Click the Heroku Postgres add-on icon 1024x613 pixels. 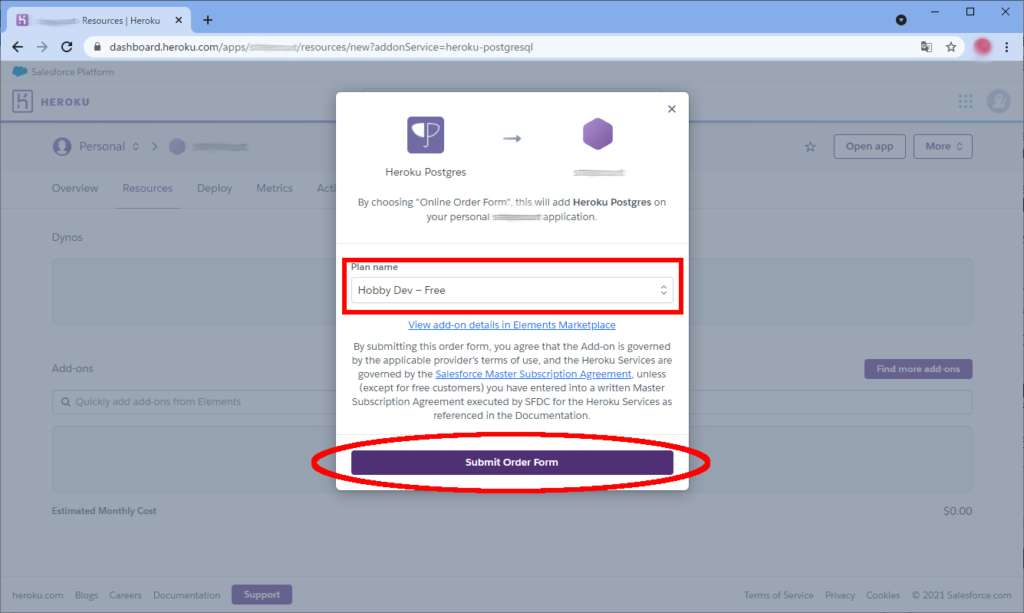pyautogui.click(x=425, y=135)
